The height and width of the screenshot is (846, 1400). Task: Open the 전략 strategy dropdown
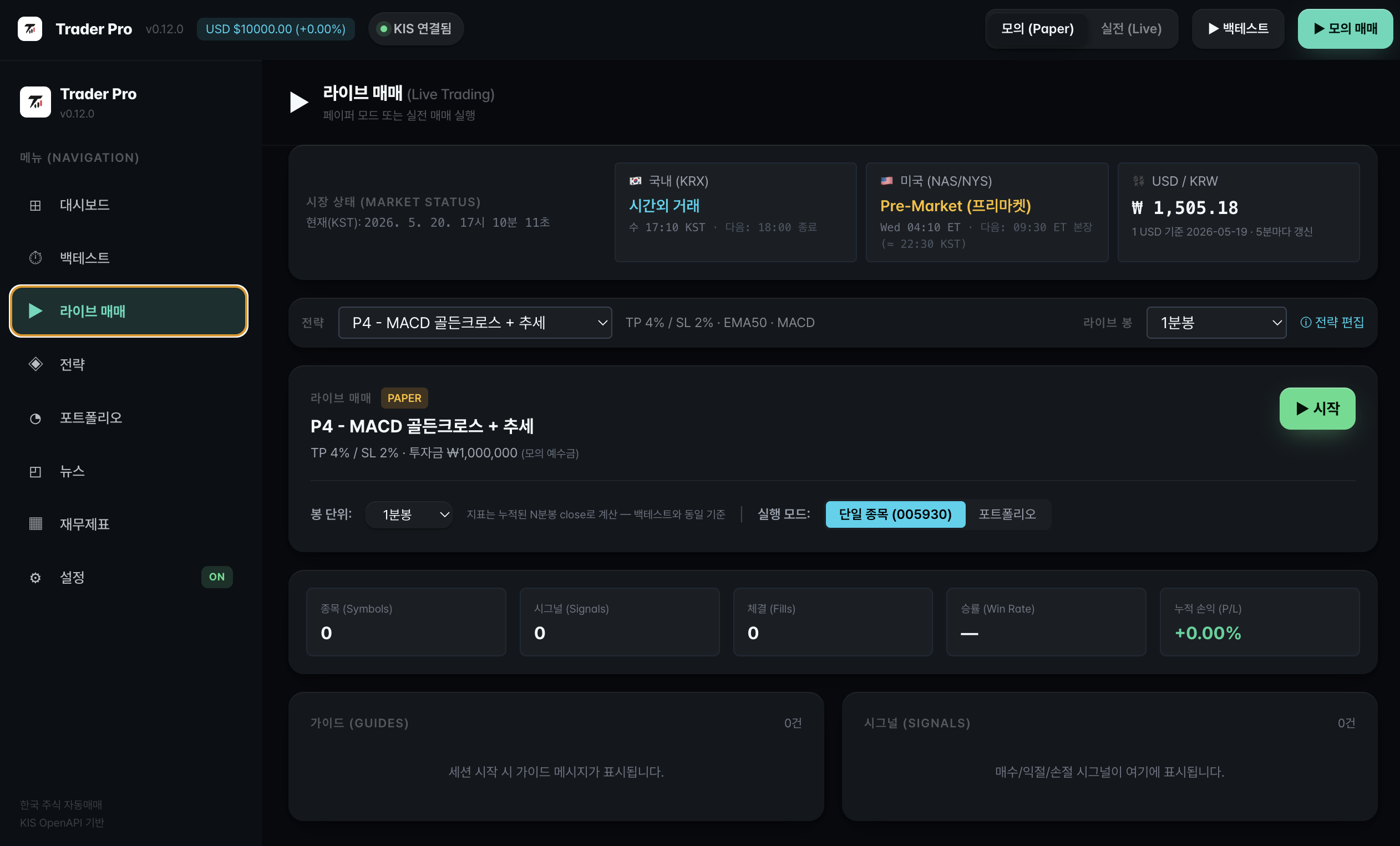coord(475,323)
